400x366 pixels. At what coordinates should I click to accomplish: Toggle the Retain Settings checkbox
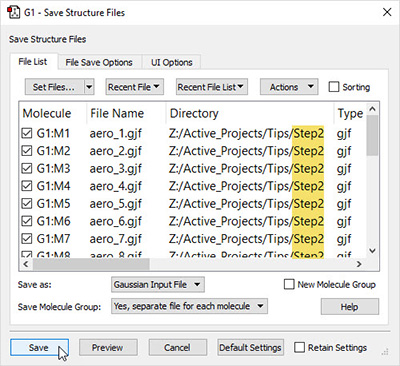click(299, 347)
